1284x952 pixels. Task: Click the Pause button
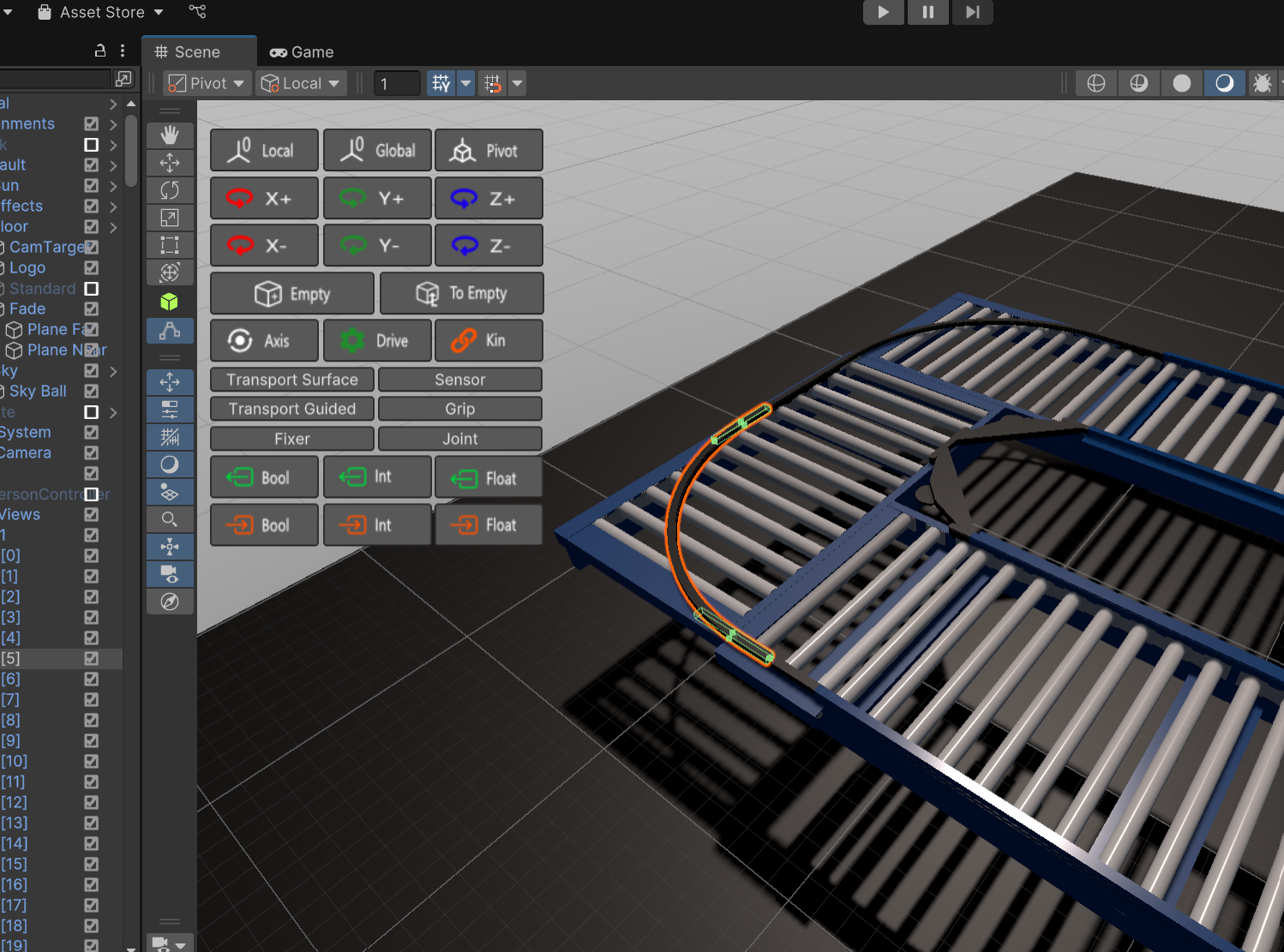pyautogui.click(x=928, y=12)
